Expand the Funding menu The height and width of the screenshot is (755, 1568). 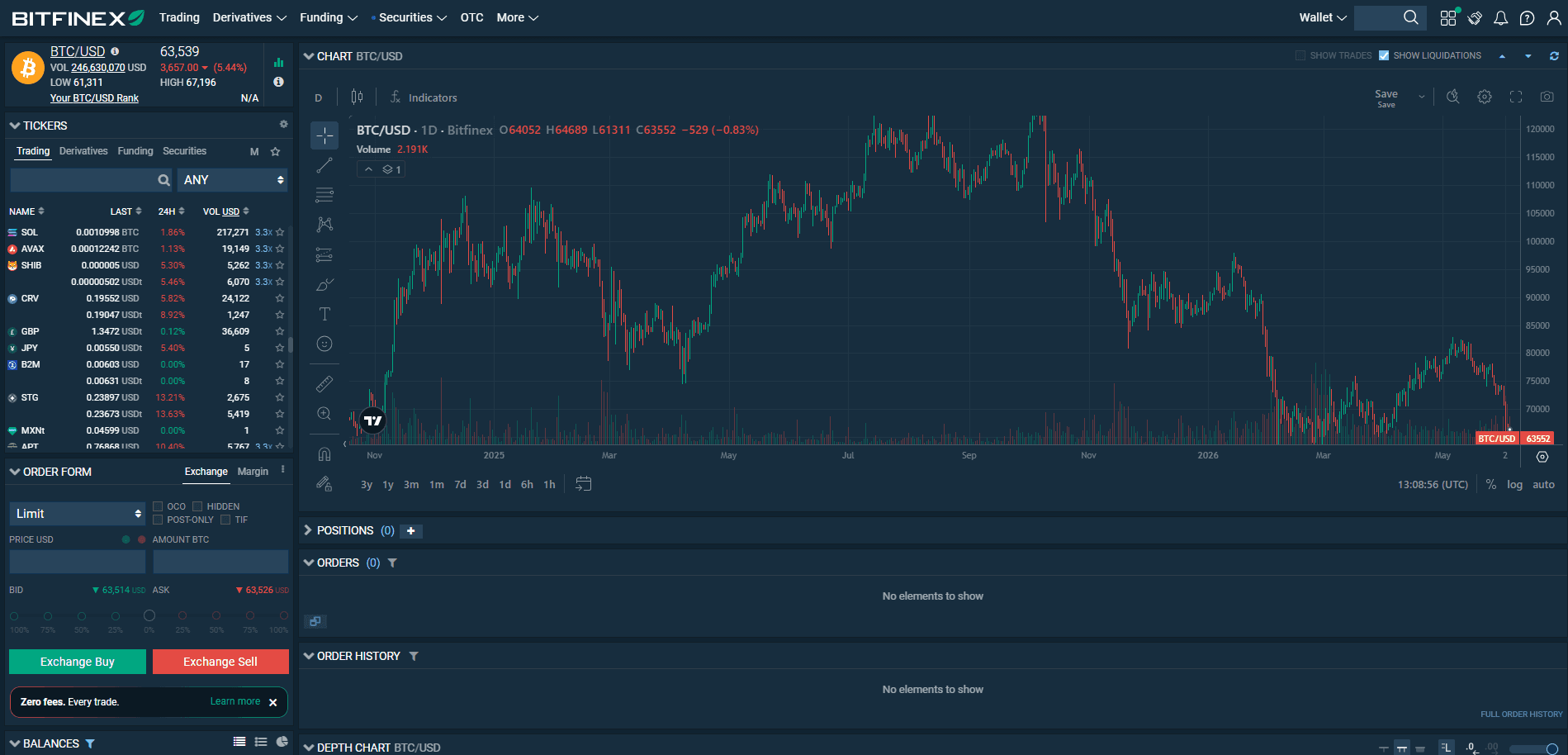click(x=329, y=17)
